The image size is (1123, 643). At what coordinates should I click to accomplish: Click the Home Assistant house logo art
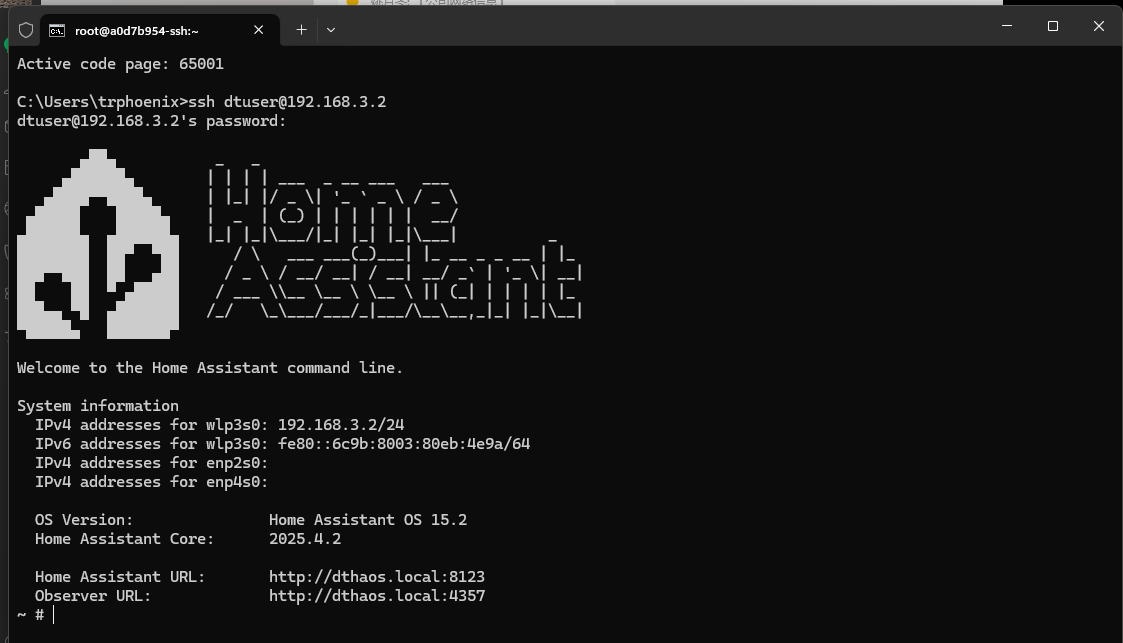coord(98,245)
